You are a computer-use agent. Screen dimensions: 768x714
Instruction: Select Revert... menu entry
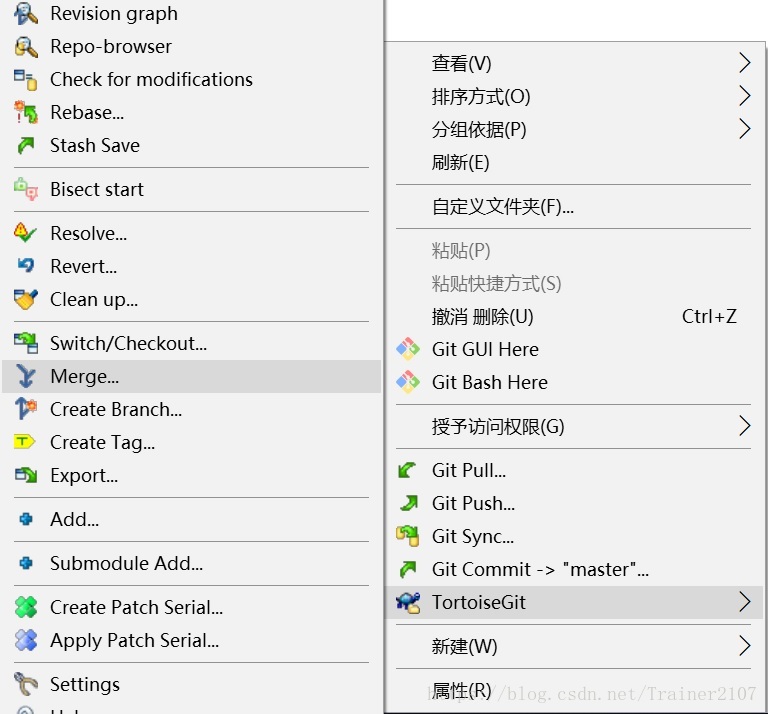(192, 266)
